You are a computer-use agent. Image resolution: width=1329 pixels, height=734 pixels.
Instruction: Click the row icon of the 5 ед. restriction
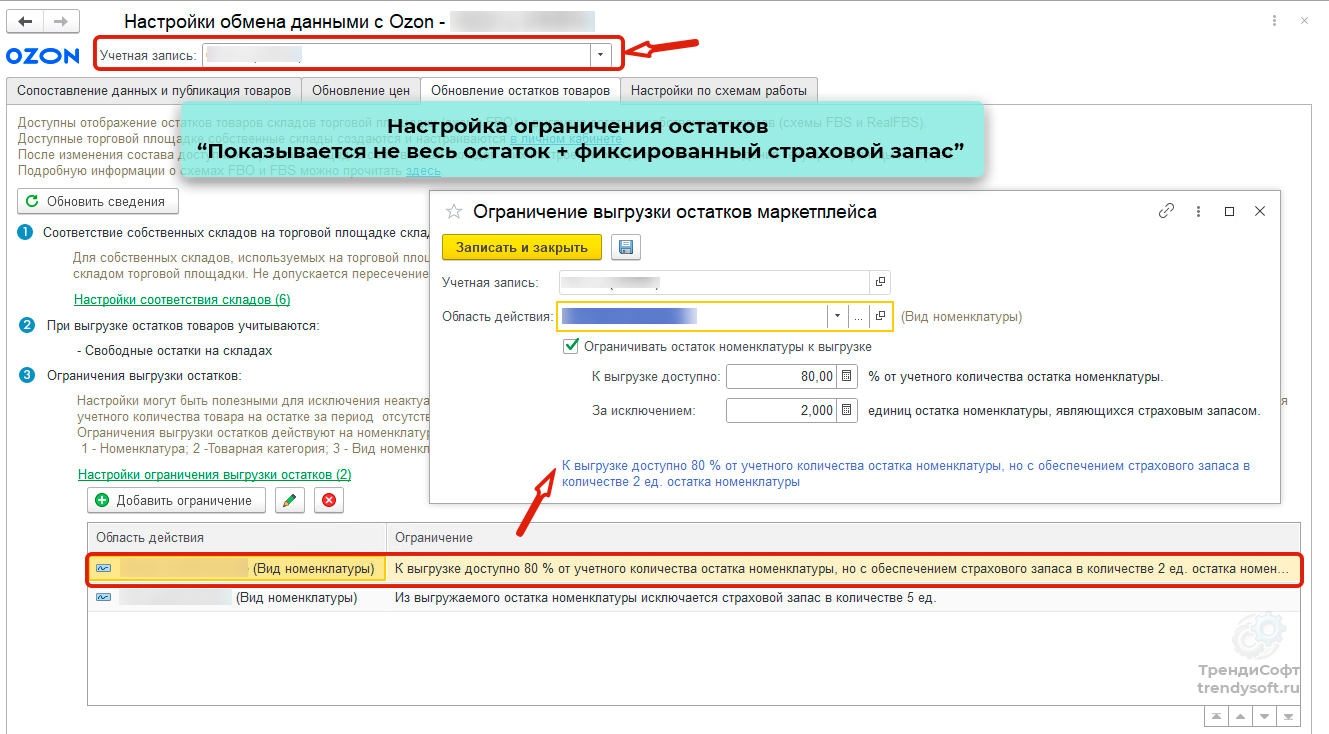coord(104,598)
